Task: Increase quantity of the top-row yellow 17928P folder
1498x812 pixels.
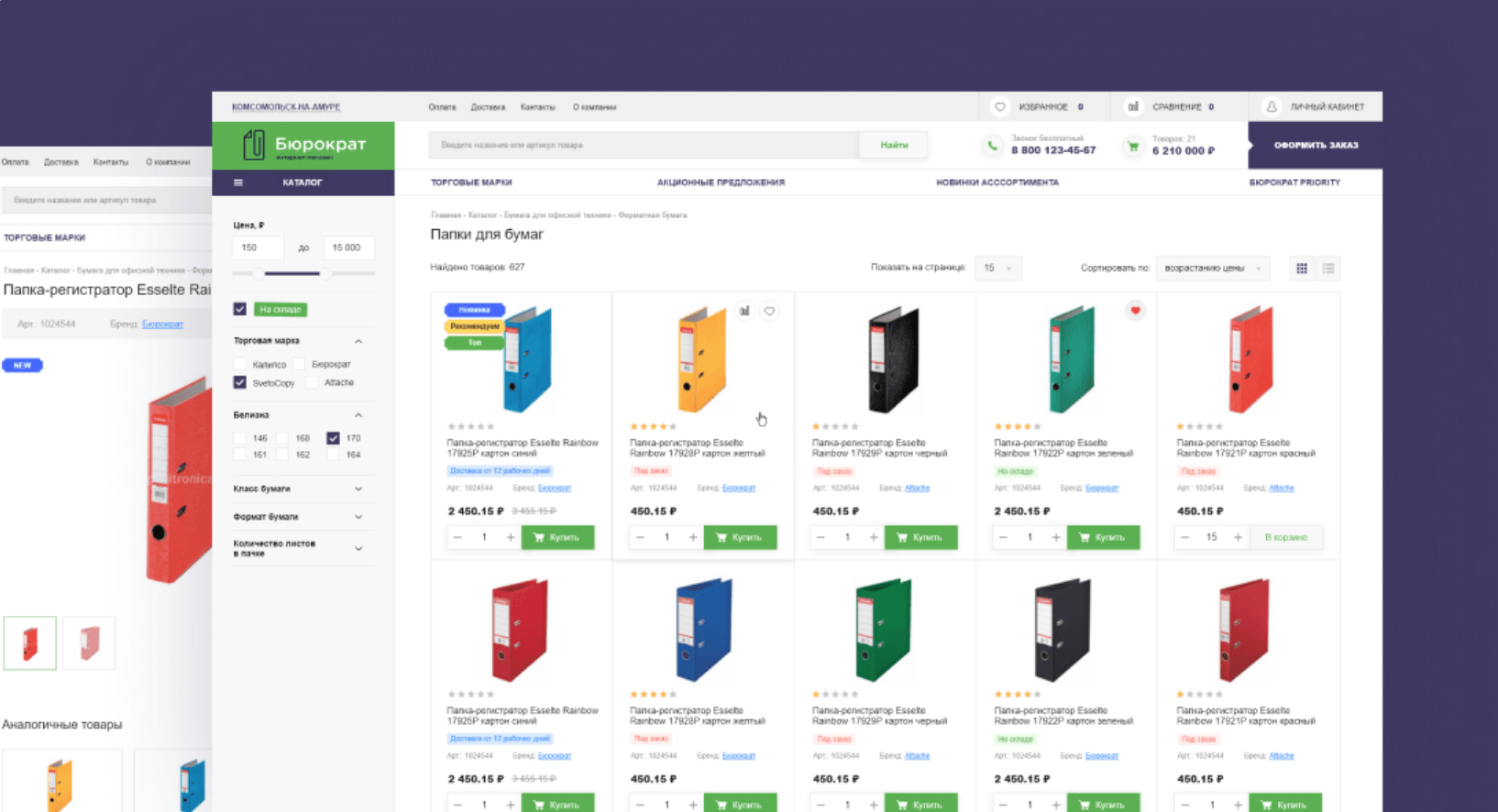Action: point(693,537)
